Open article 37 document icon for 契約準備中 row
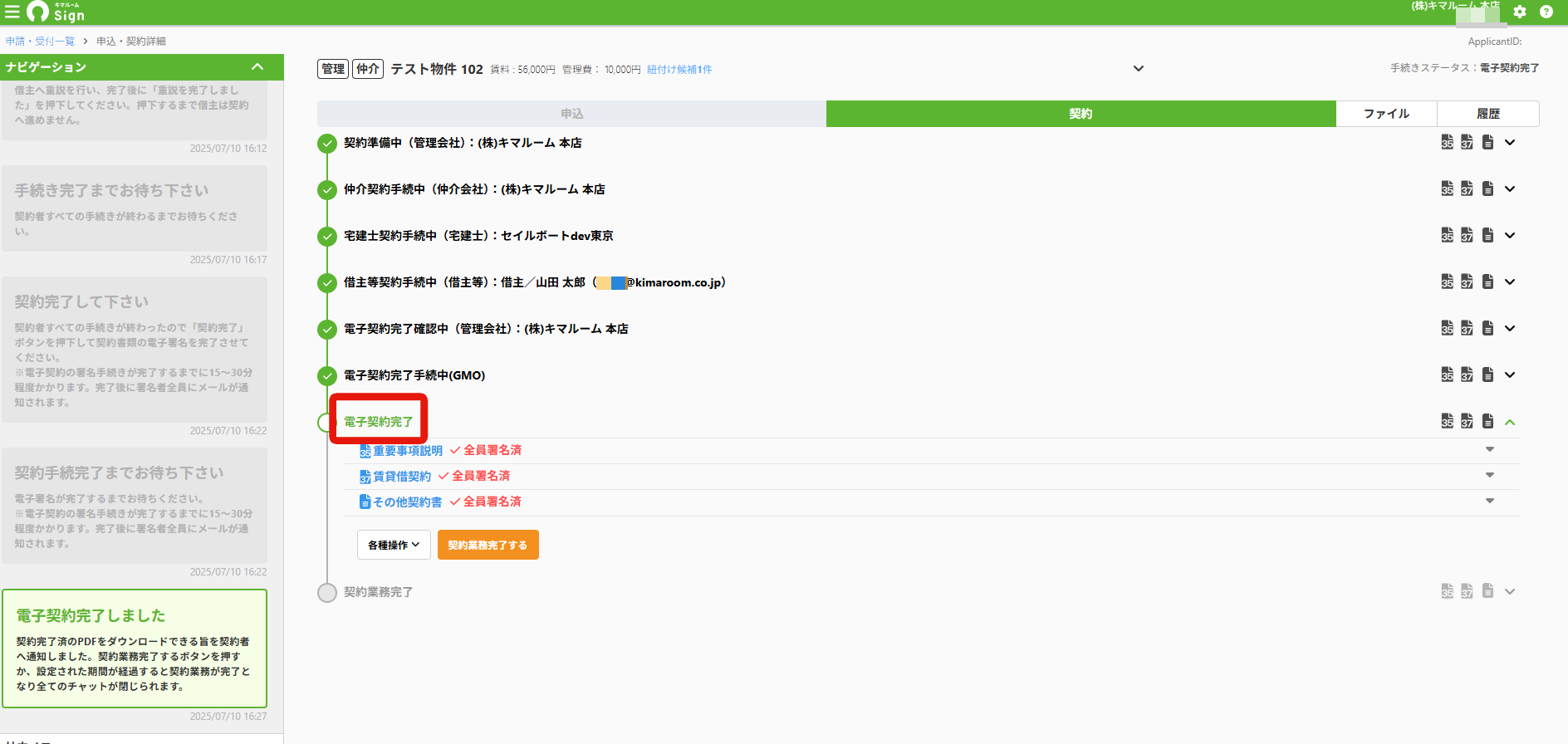The width and height of the screenshot is (1568, 744). coord(1468,142)
